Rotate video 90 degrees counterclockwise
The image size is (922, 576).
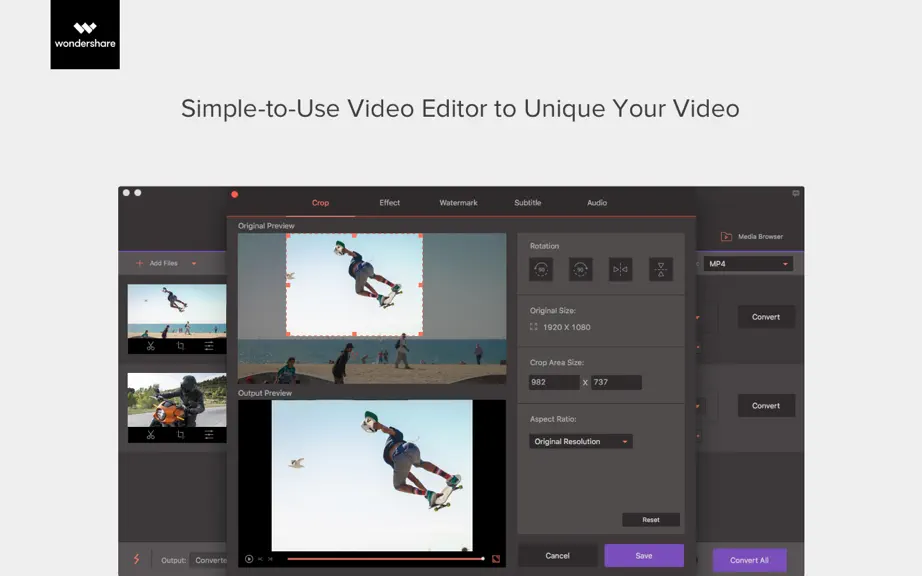(x=541, y=269)
